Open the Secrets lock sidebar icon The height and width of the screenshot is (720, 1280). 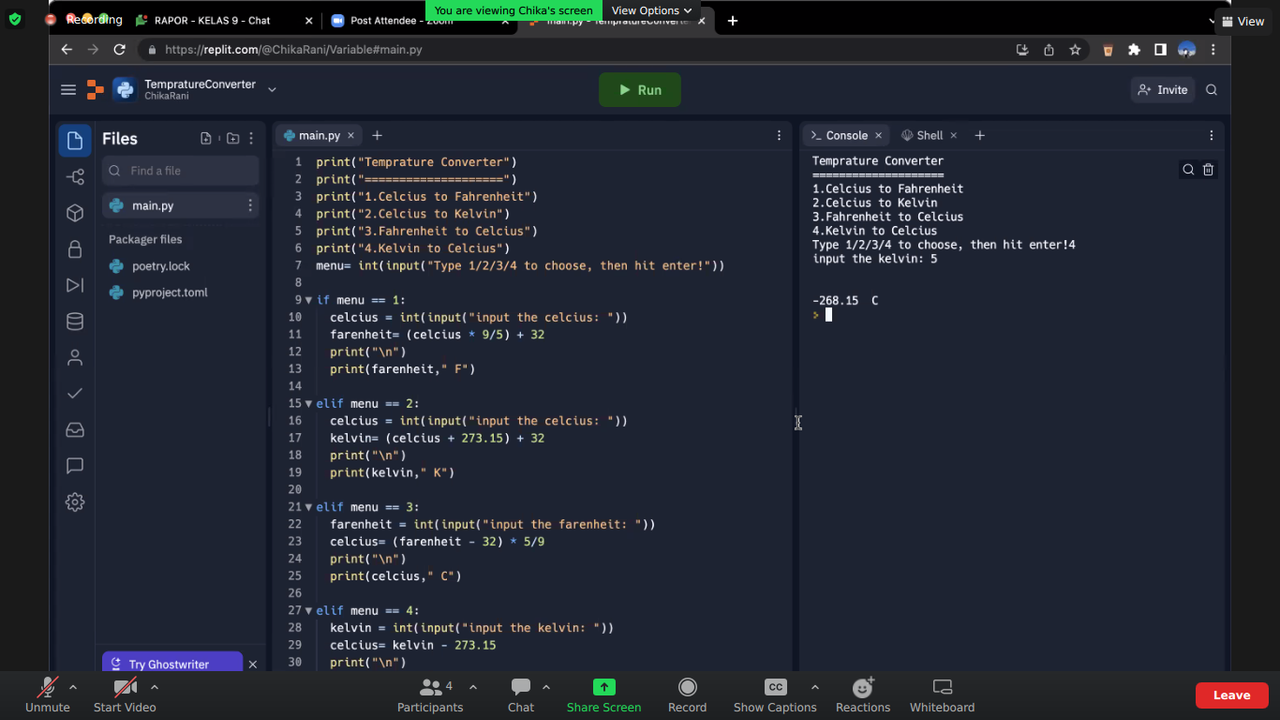pos(75,249)
